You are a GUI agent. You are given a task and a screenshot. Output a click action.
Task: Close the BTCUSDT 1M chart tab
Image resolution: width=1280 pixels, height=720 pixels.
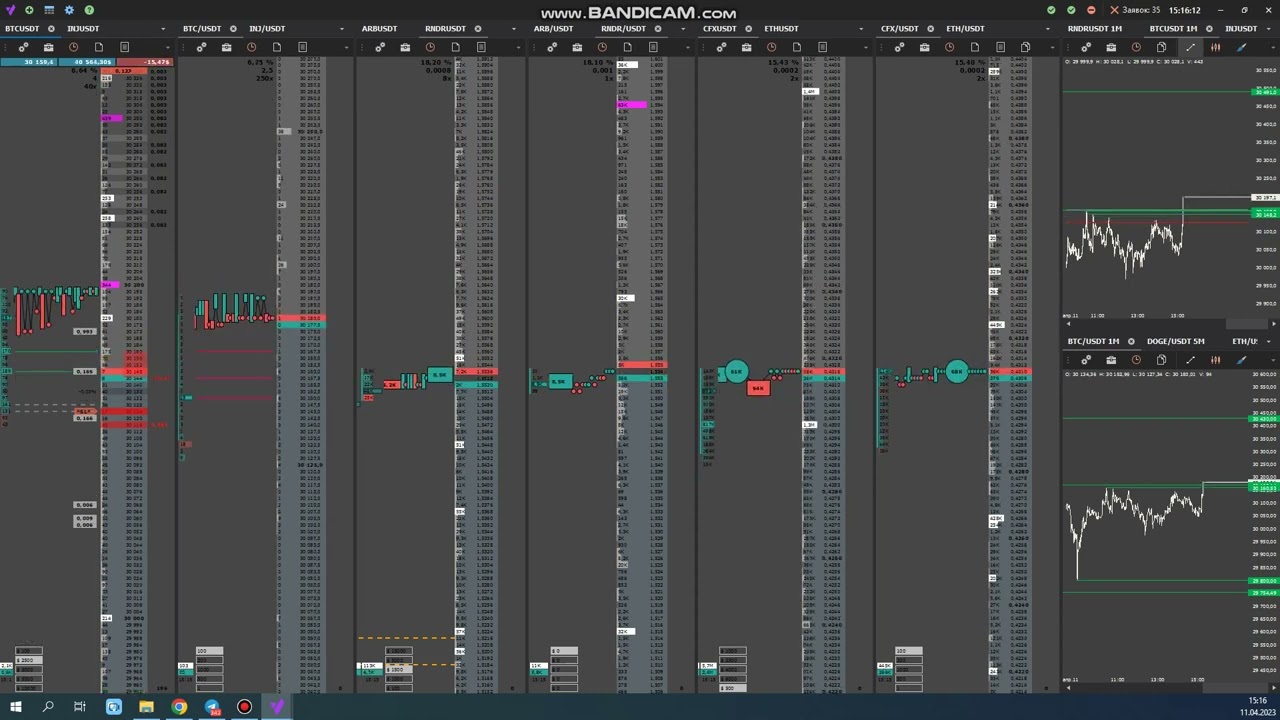(1208, 29)
